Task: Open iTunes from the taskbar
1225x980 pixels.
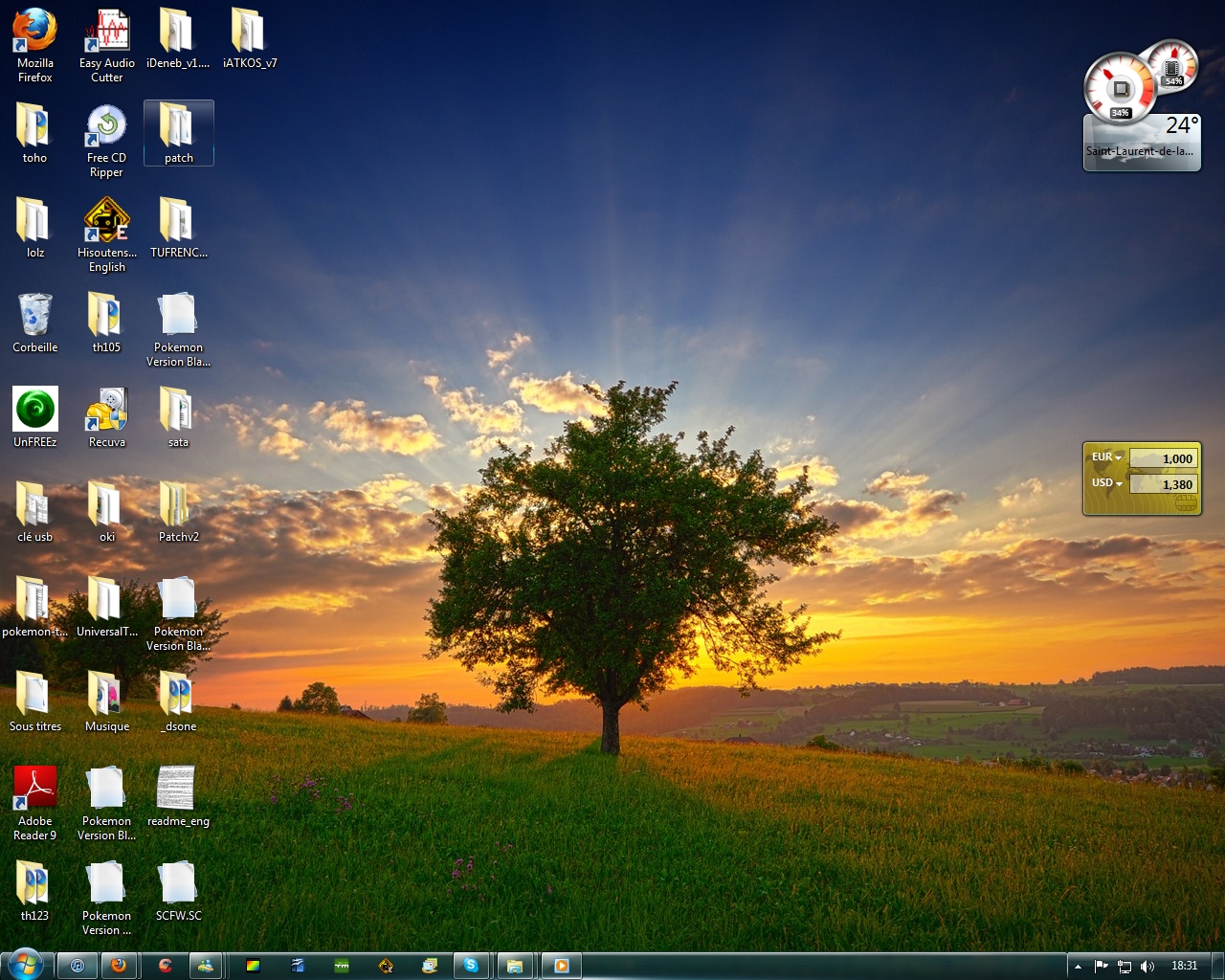Action: pyautogui.click(x=78, y=966)
